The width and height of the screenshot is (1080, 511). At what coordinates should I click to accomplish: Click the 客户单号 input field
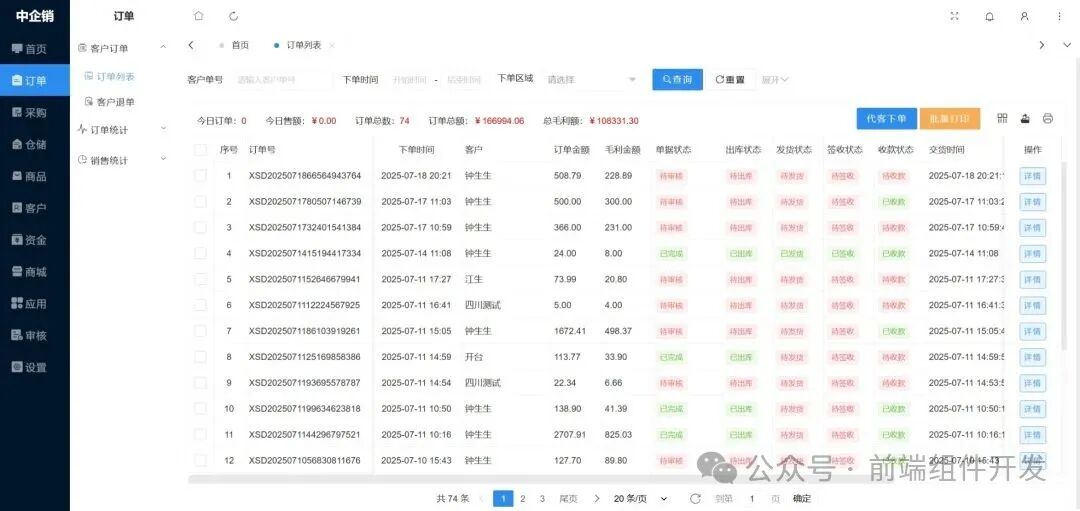pos(282,80)
